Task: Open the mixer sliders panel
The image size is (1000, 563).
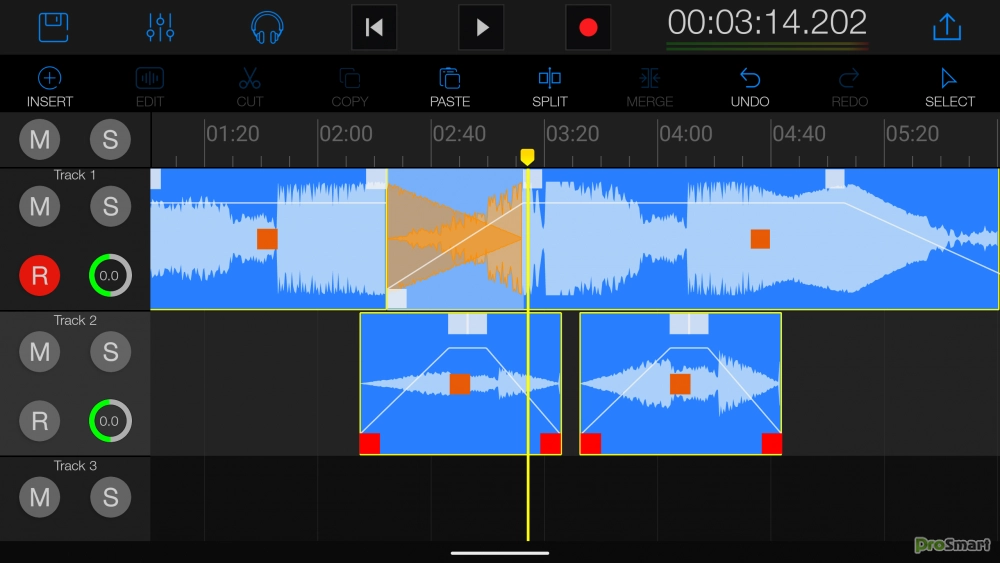Action: coord(160,27)
